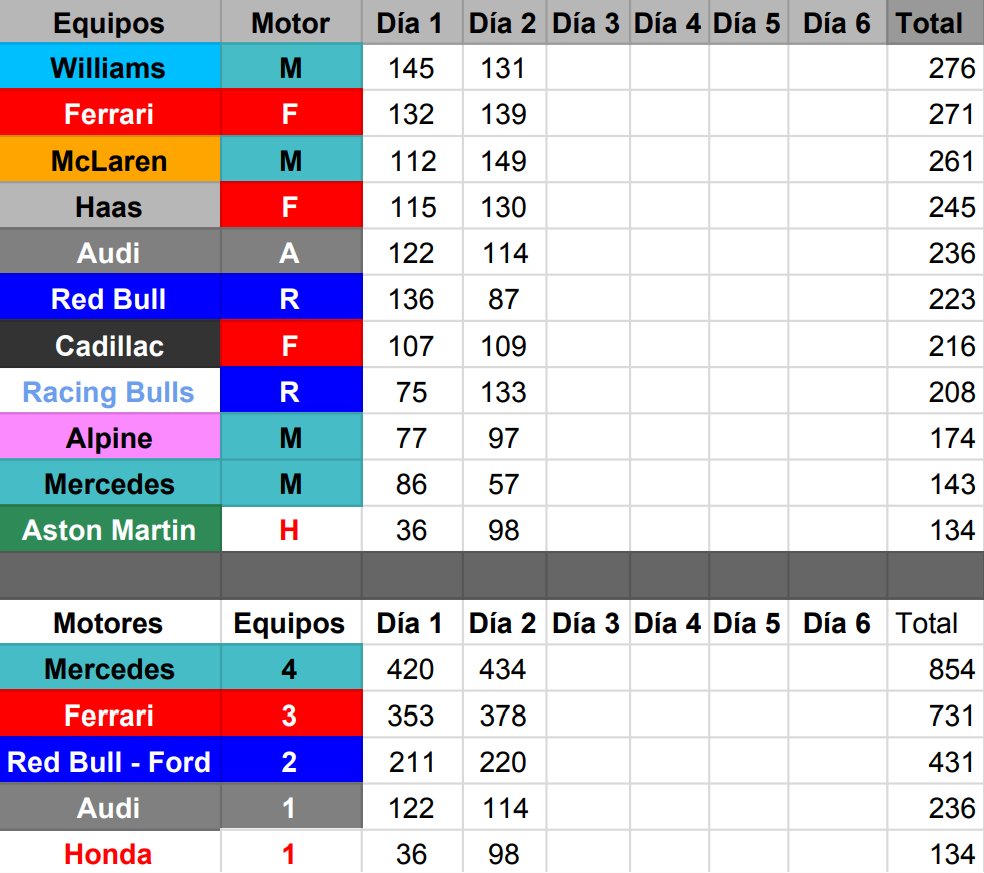Select the Williams team cell
This screenshot has height=873, width=984.
pyautogui.click(x=110, y=67)
